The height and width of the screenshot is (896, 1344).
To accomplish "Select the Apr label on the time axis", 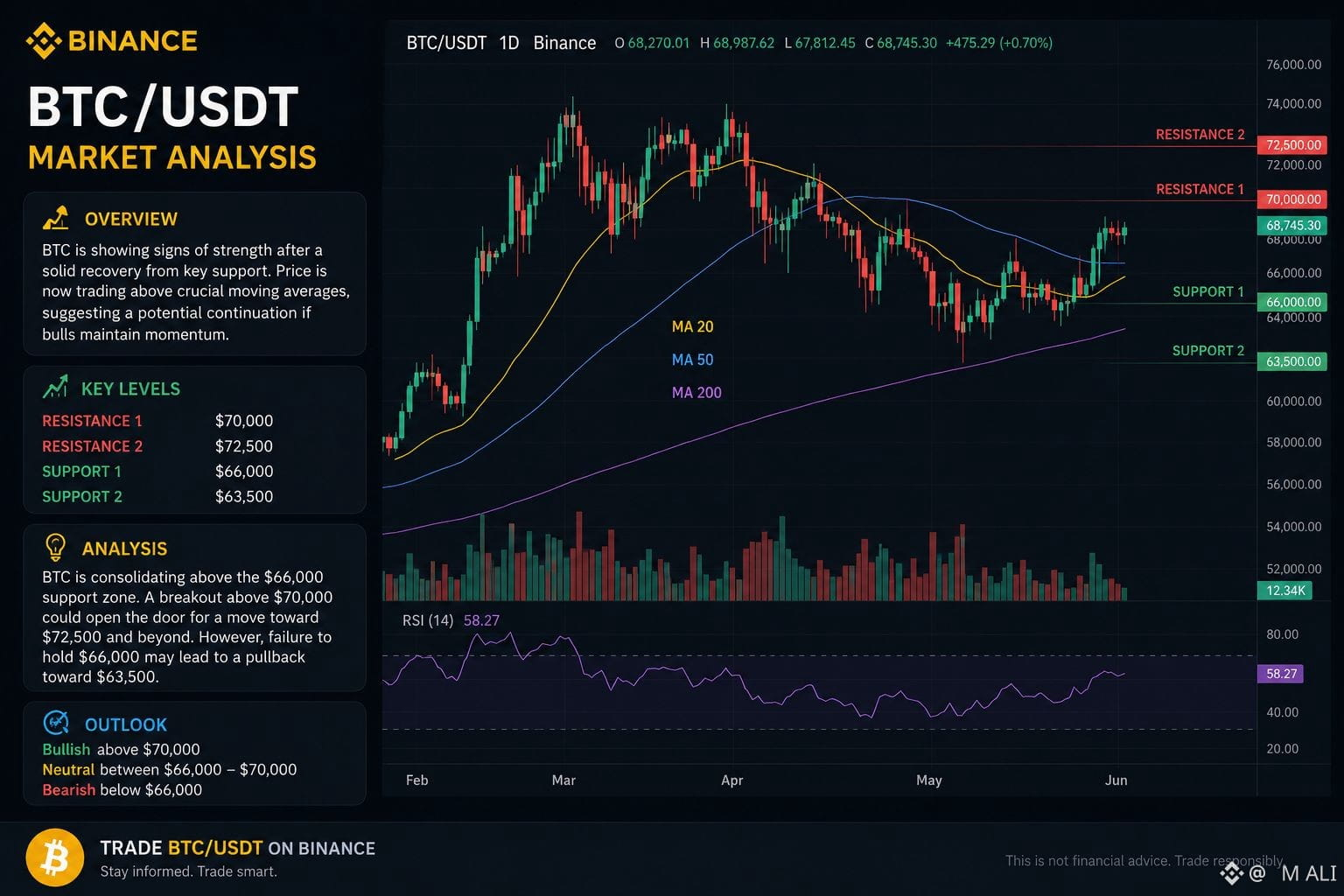I will [x=731, y=780].
